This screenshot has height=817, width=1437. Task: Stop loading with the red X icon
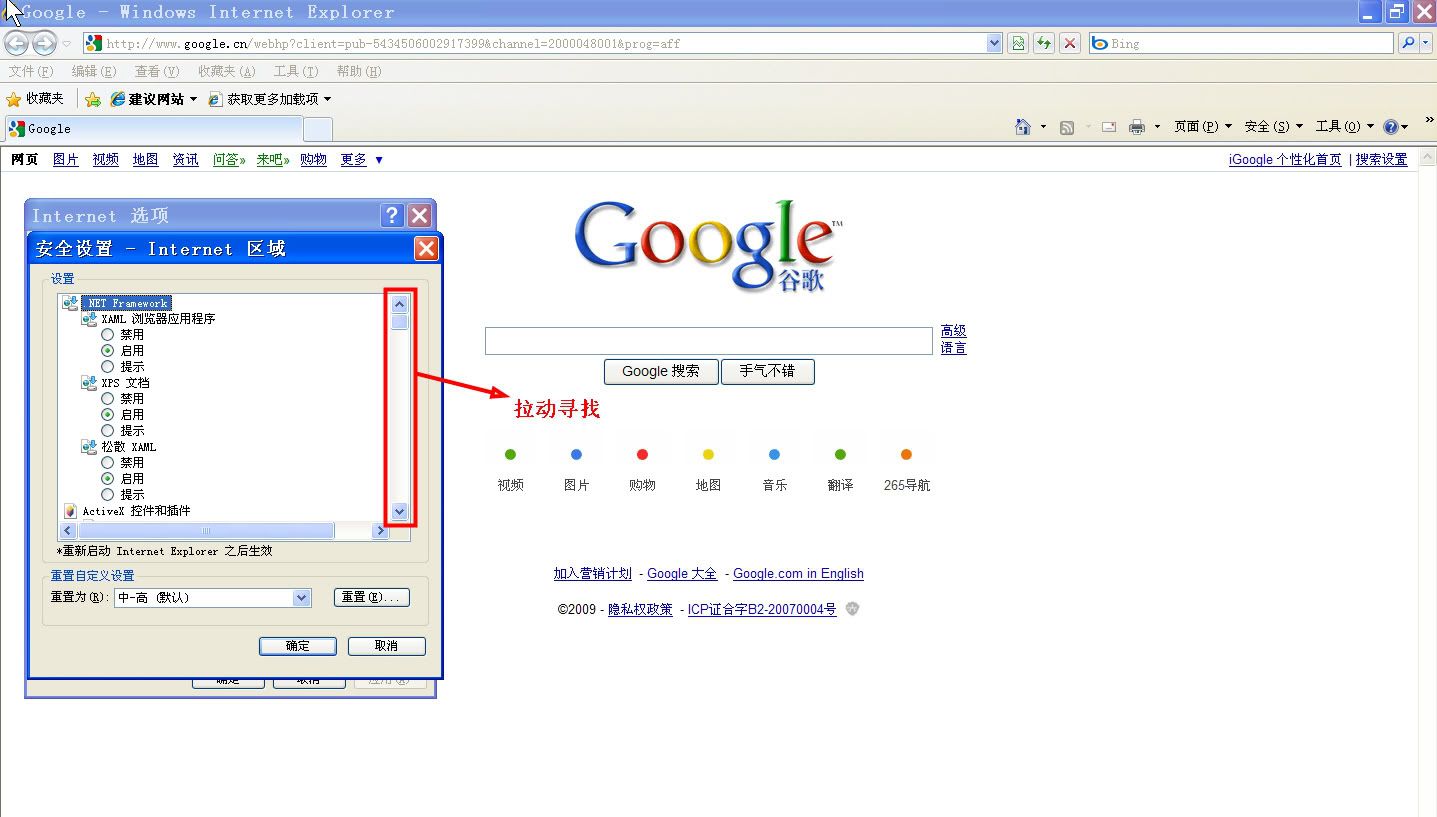coord(1070,43)
